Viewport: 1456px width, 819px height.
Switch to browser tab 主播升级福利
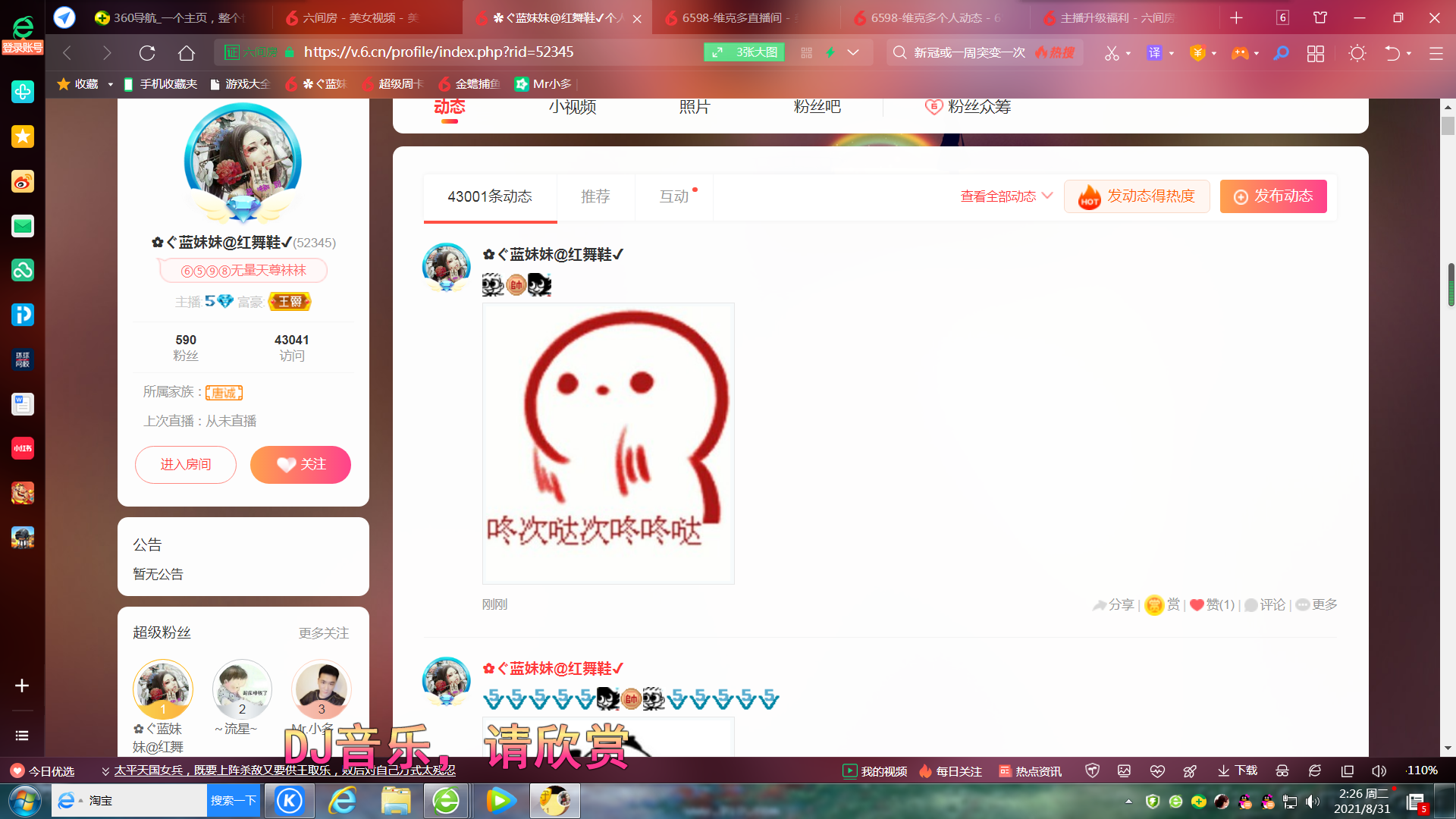point(1116,17)
